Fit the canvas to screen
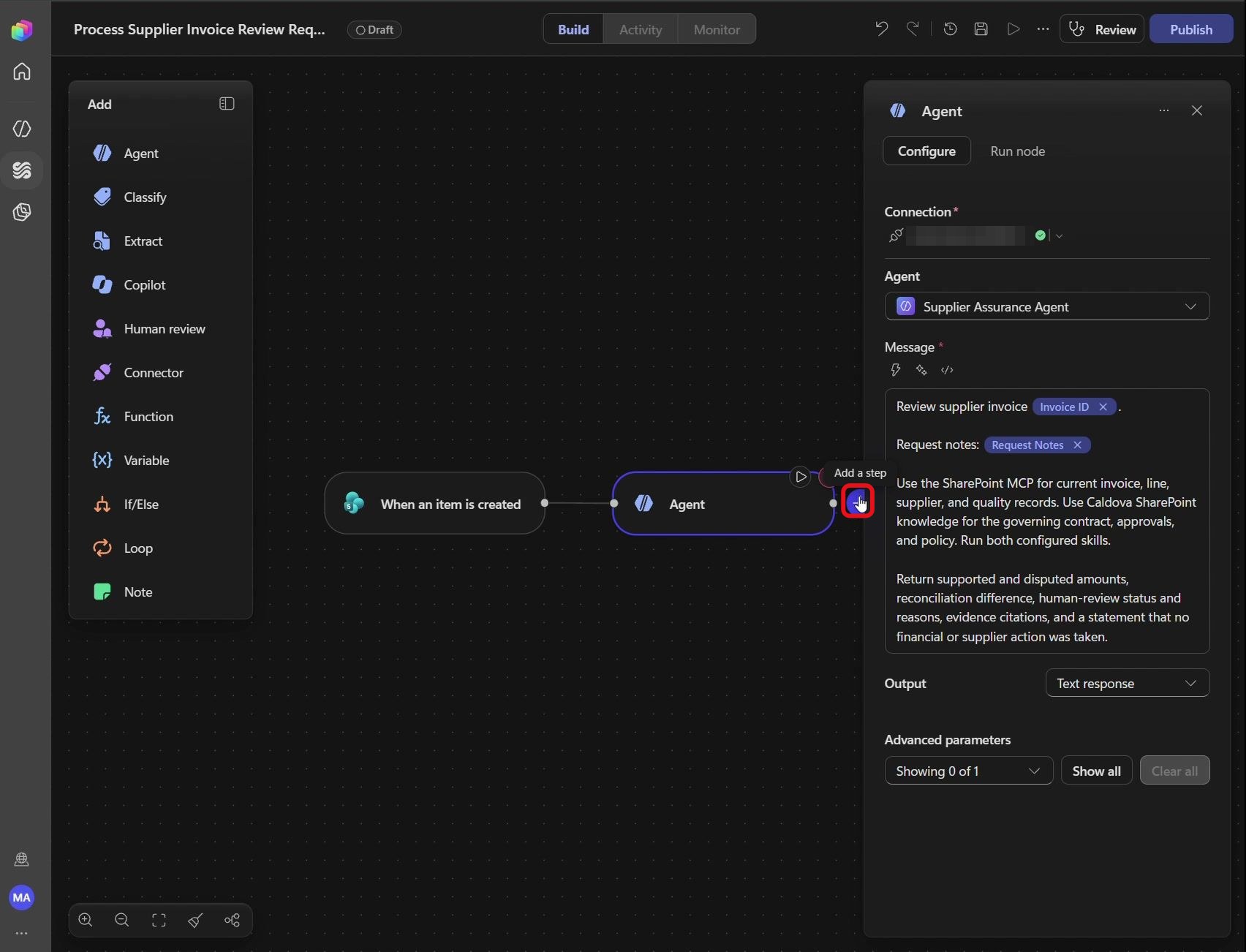The width and height of the screenshot is (1246, 952). coord(159,921)
